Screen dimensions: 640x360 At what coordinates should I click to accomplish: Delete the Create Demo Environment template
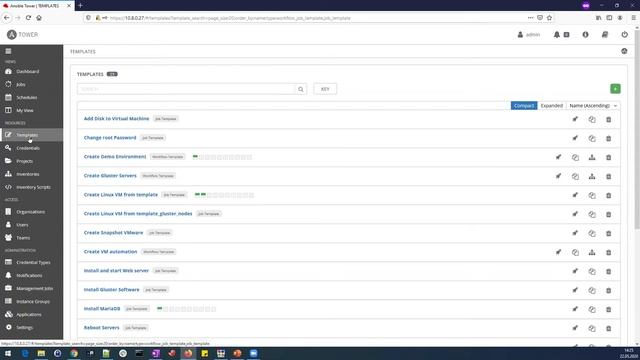click(609, 157)
